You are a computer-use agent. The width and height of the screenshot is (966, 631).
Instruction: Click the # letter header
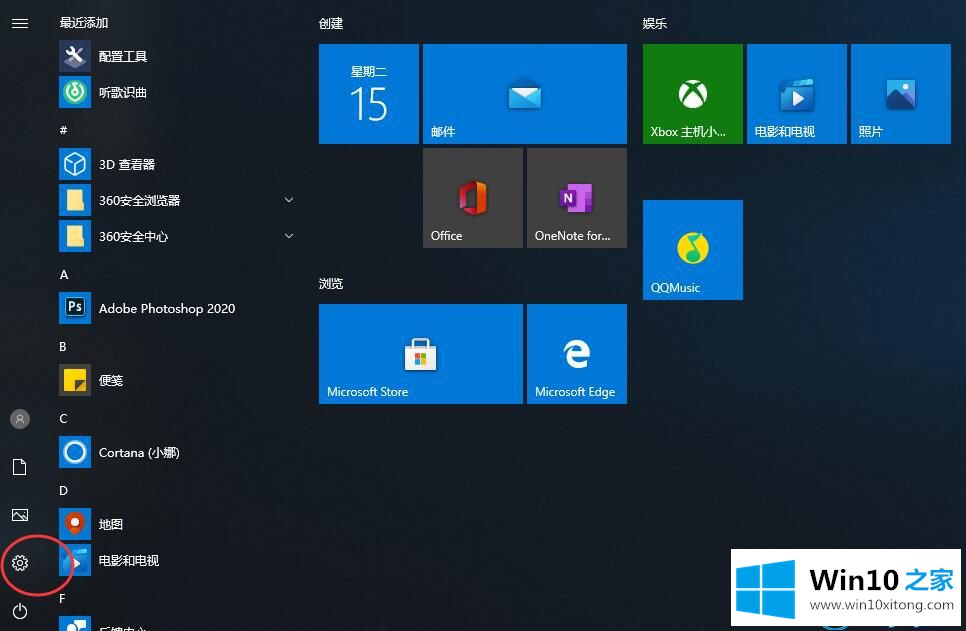(63, 129)
